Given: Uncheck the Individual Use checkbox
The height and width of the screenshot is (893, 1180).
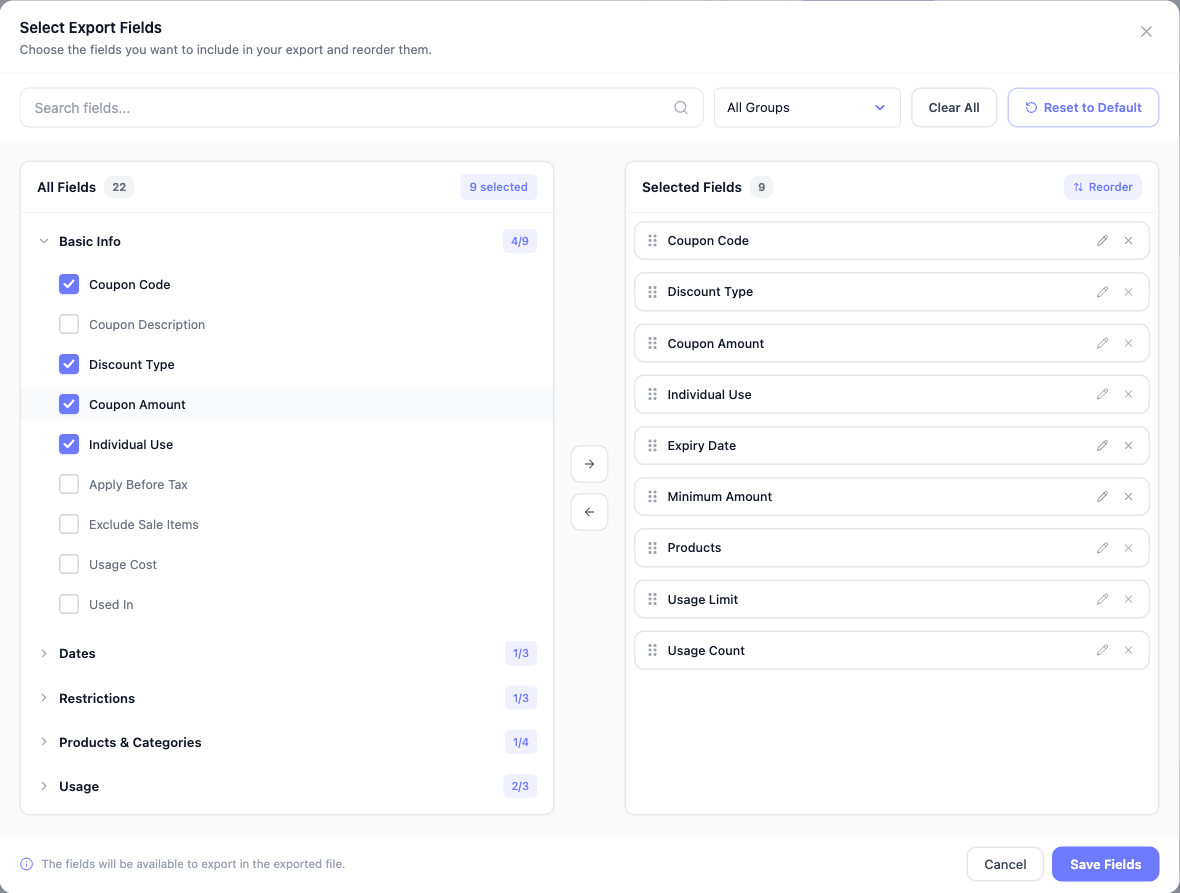Looking at the screenshot, I should 68,444.
